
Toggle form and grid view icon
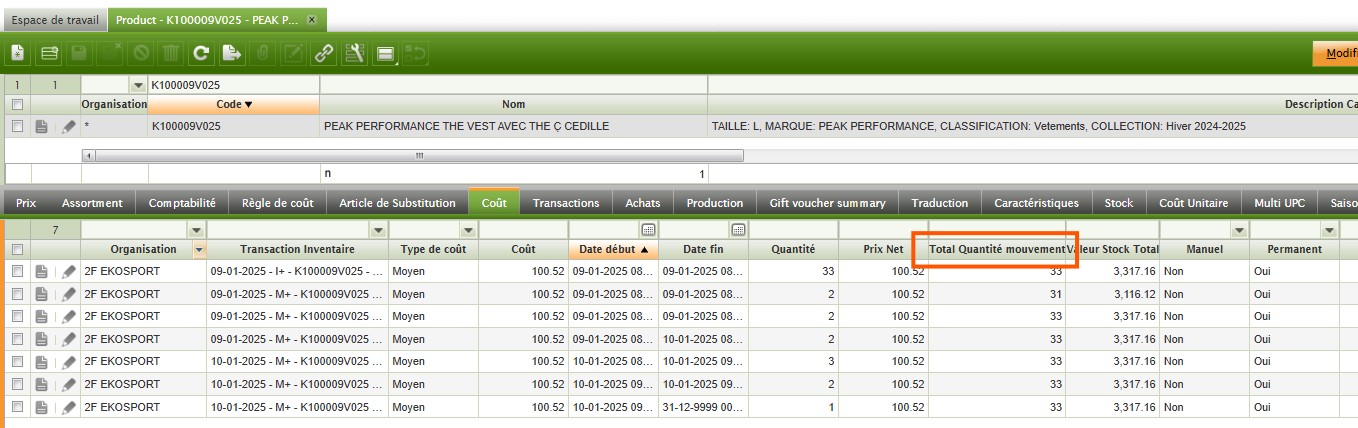tap(385, 53)
